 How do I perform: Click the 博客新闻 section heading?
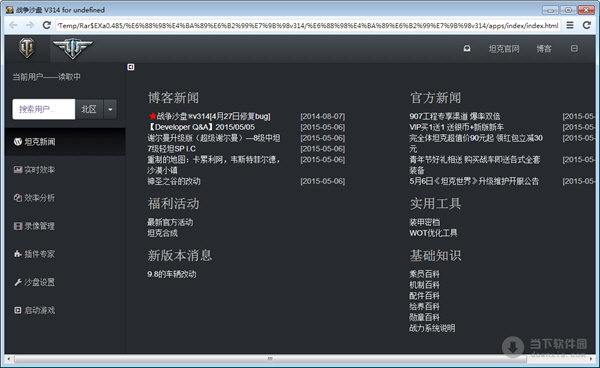pos(173,98)
